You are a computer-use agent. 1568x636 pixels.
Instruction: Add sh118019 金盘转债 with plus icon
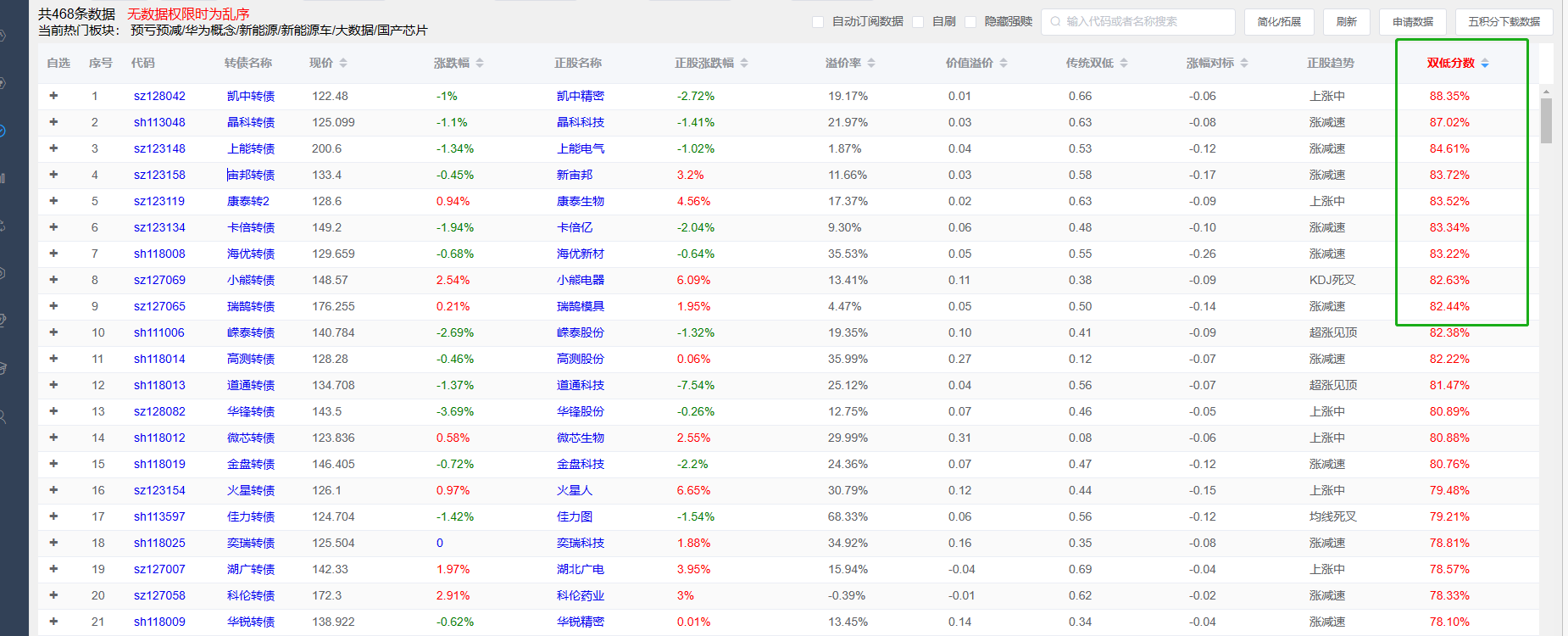coord(53,464)
